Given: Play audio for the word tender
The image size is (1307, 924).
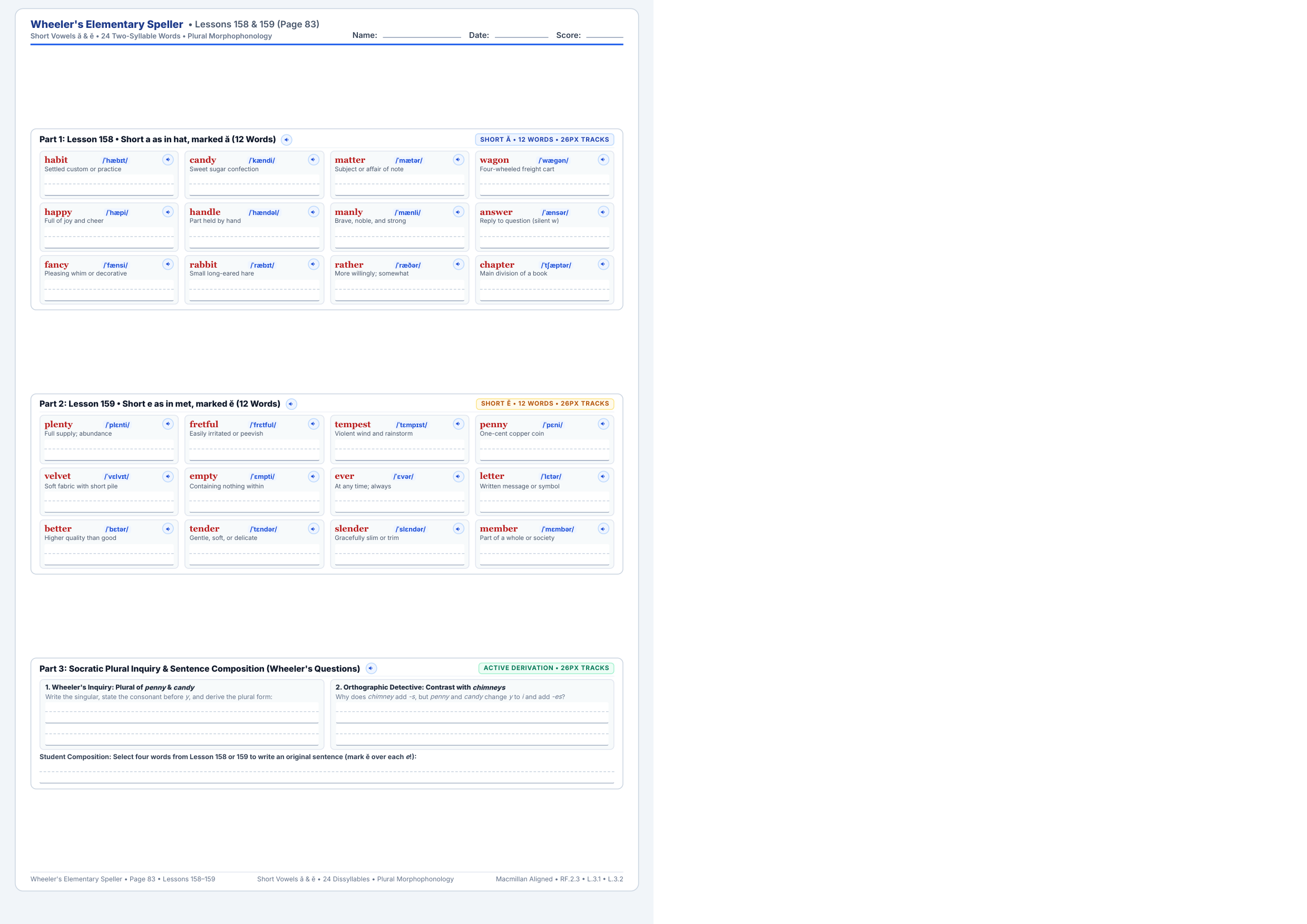Looking at the screenshot, I should click(314, 529).
